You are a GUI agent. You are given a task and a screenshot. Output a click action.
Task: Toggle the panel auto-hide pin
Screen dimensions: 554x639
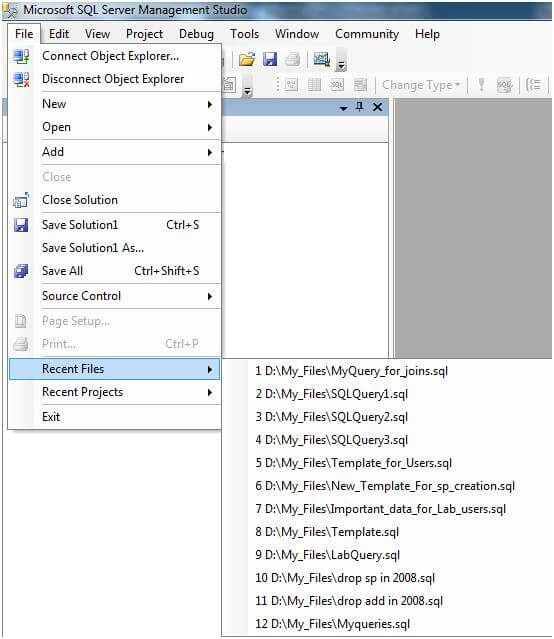tap(359, 107)
